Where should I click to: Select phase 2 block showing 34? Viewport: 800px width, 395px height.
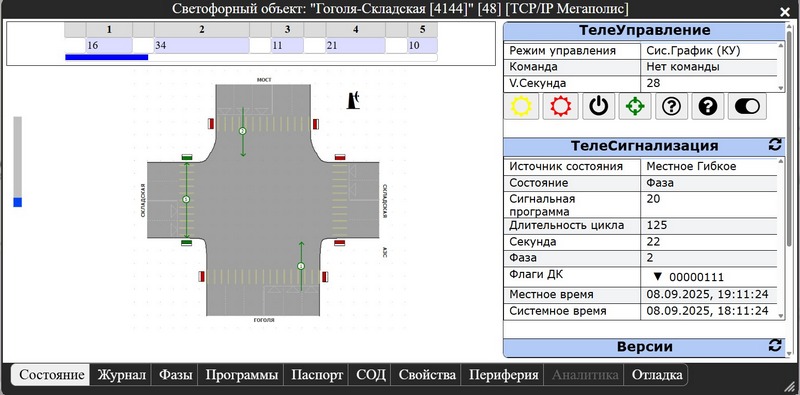[202, 45]
